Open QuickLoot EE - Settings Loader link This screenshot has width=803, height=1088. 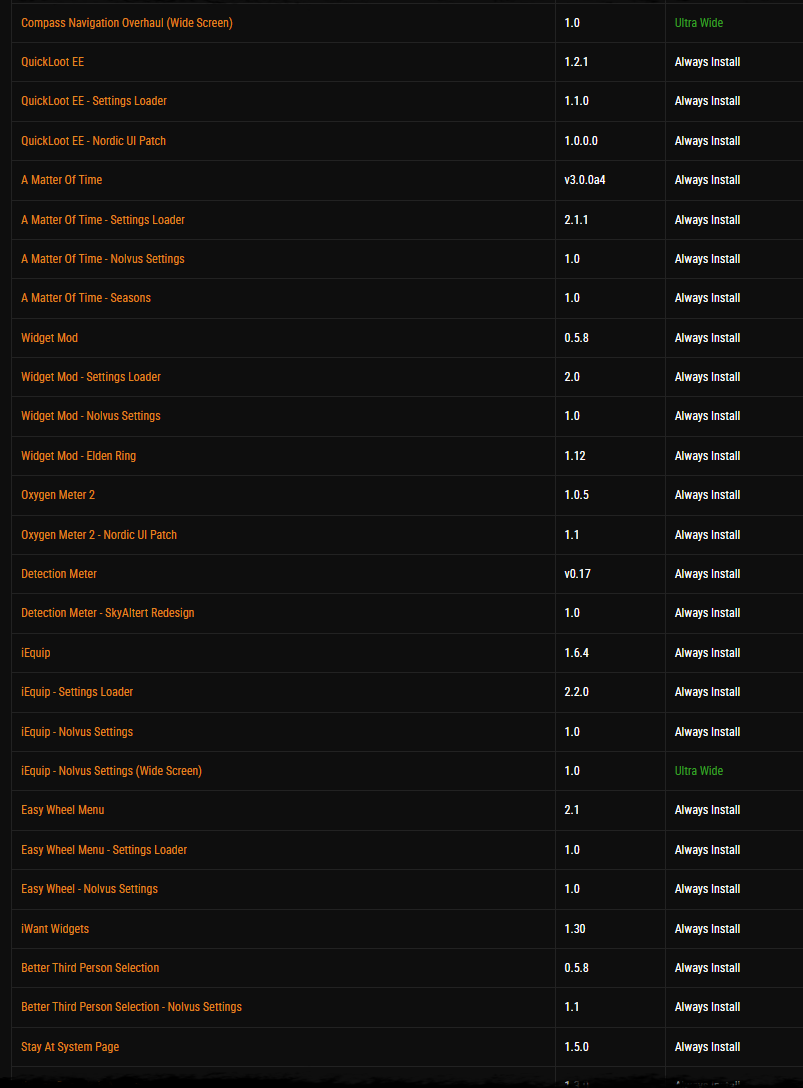pos(94,101)
